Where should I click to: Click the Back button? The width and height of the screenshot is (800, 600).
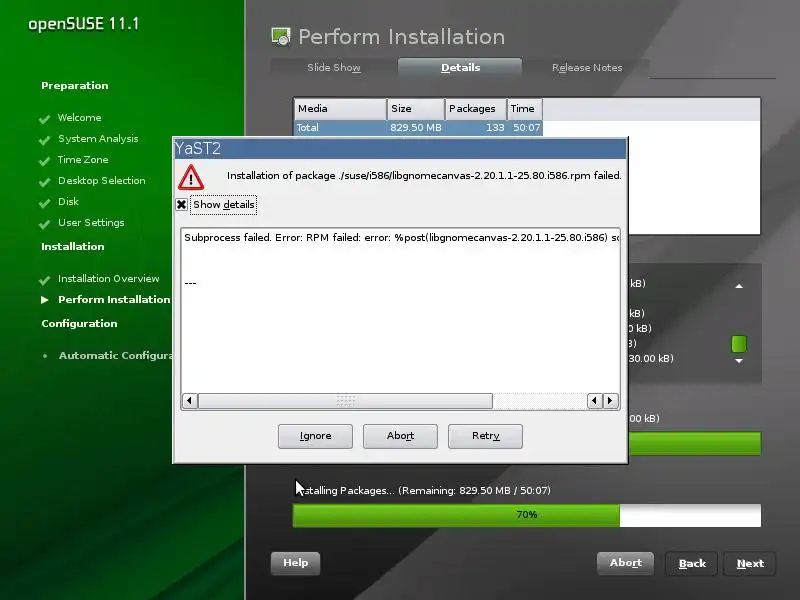[x=692, y=563]
